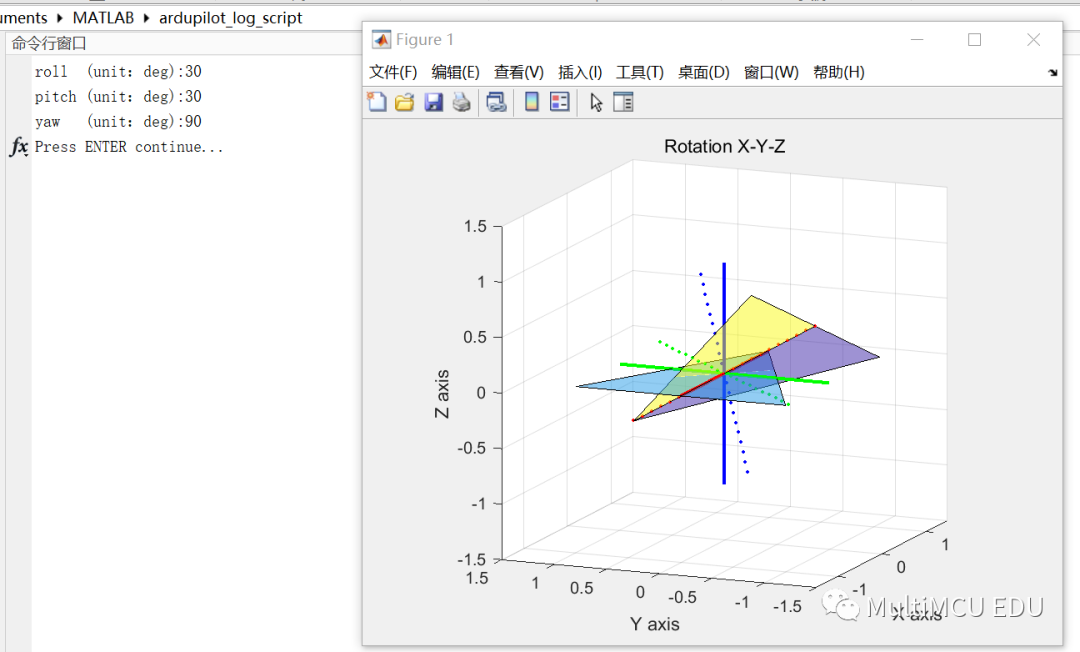Click the MATLAB folder in path bar

[x=103, y=18]
